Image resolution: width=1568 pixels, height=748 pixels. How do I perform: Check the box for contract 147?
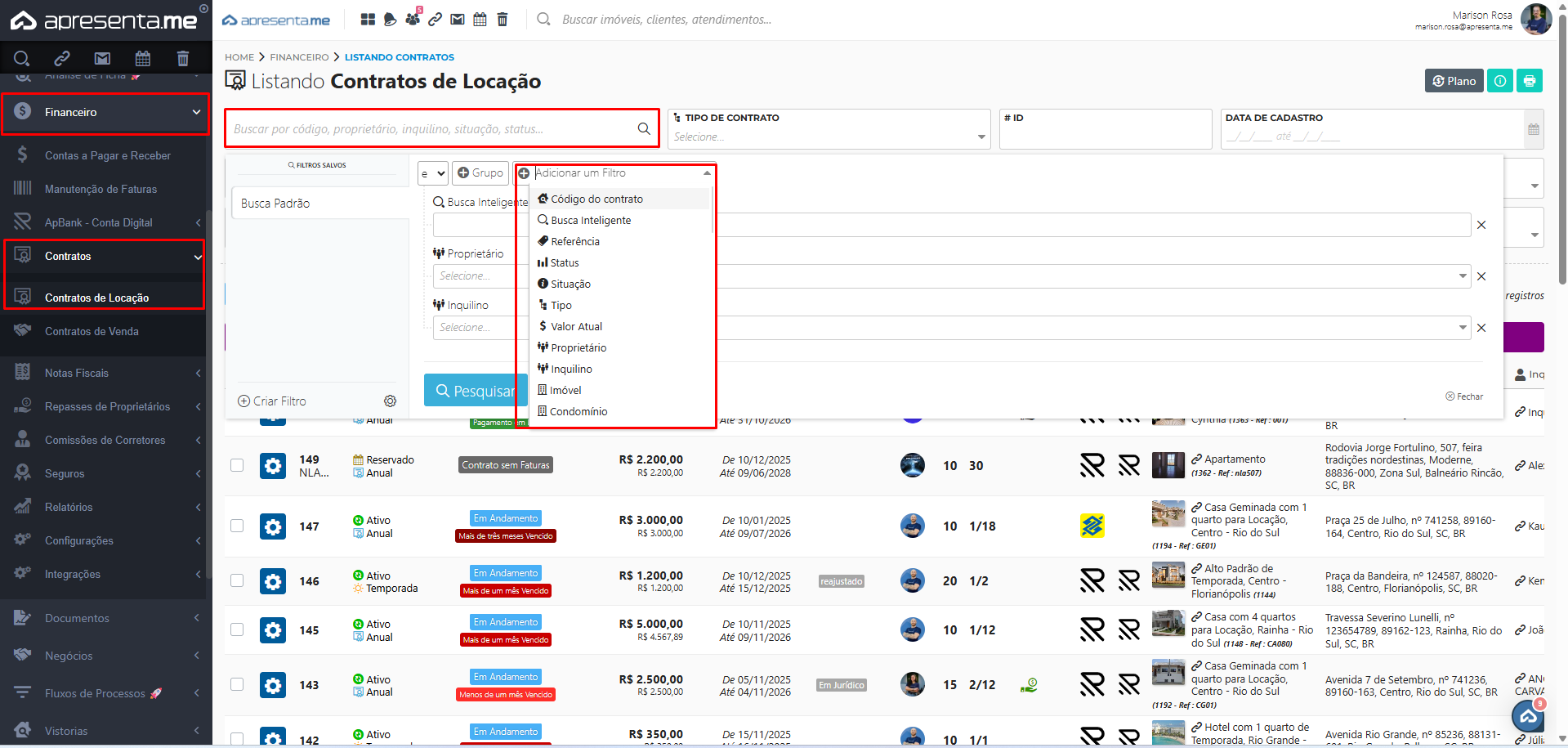click(237, 526)
